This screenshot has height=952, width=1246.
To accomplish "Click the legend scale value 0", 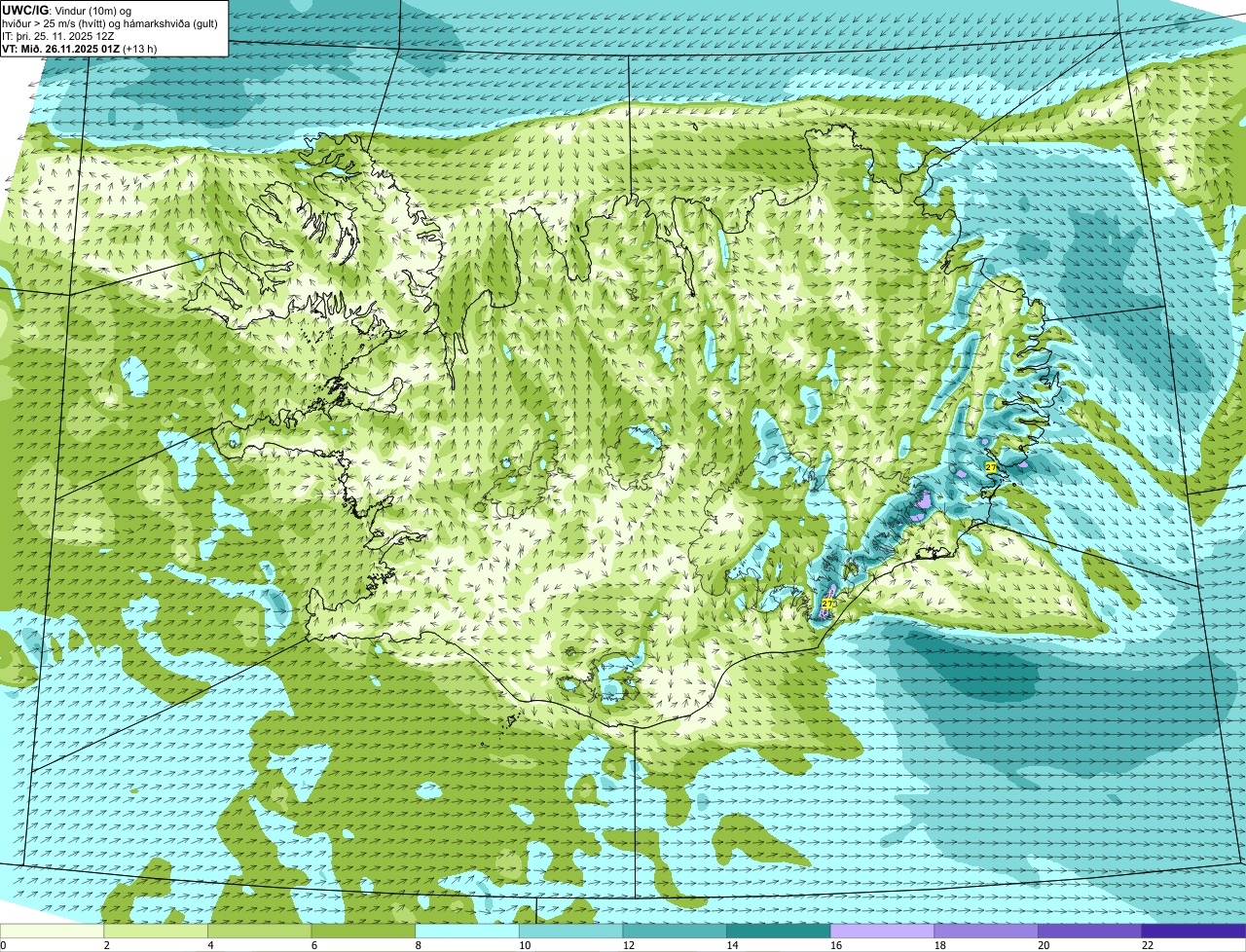I will pos(4,945).
